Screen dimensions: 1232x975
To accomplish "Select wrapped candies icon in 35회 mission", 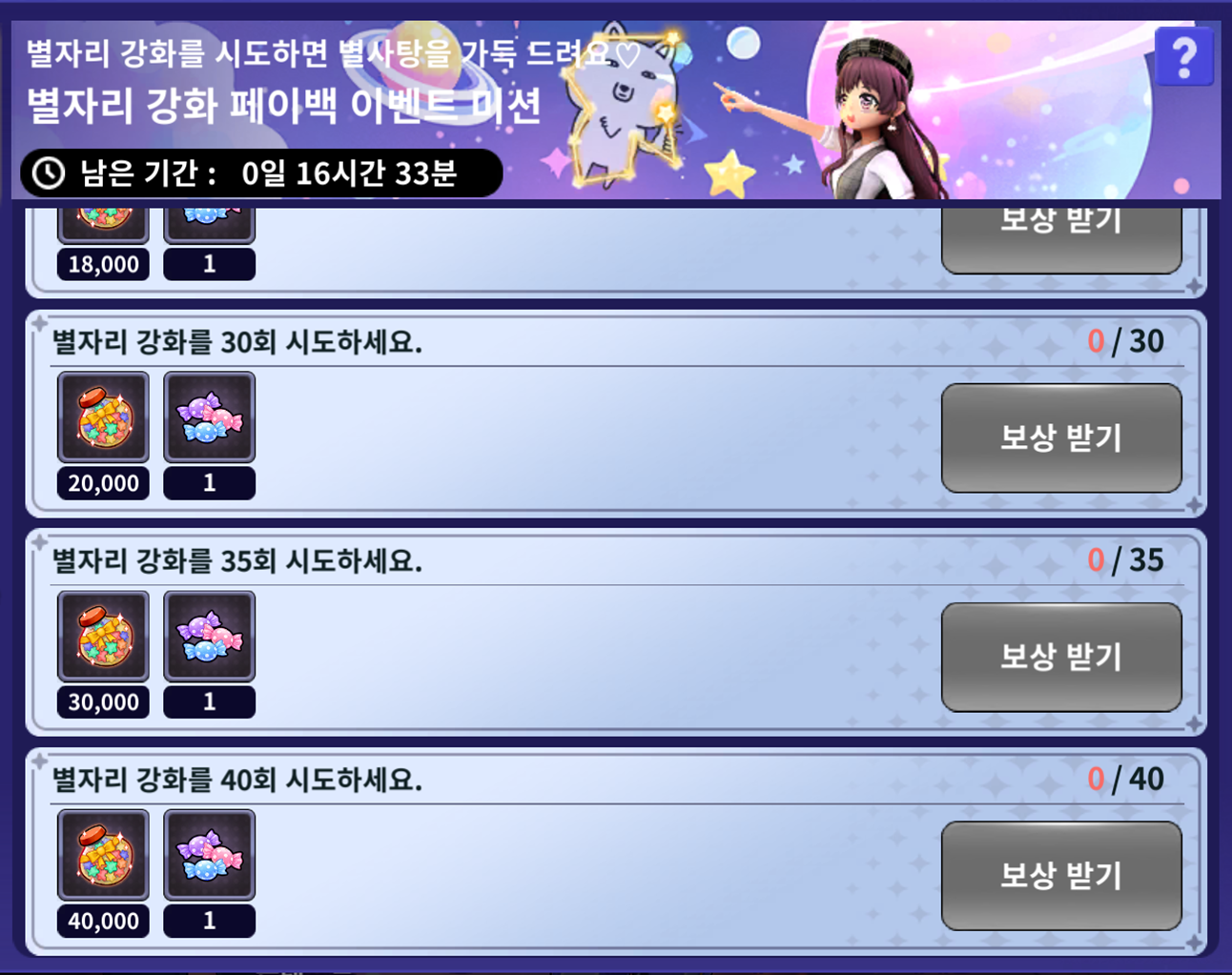I will (x=209, y=637).
